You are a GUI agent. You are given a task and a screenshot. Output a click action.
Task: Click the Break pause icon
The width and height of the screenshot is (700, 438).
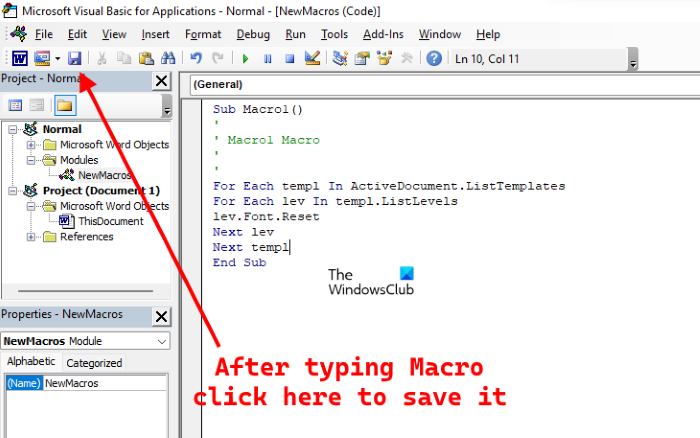coord(267,58)
